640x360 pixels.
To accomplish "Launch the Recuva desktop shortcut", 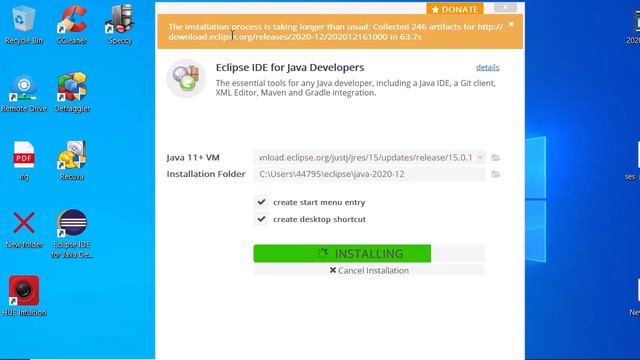I will pos(72,160).
